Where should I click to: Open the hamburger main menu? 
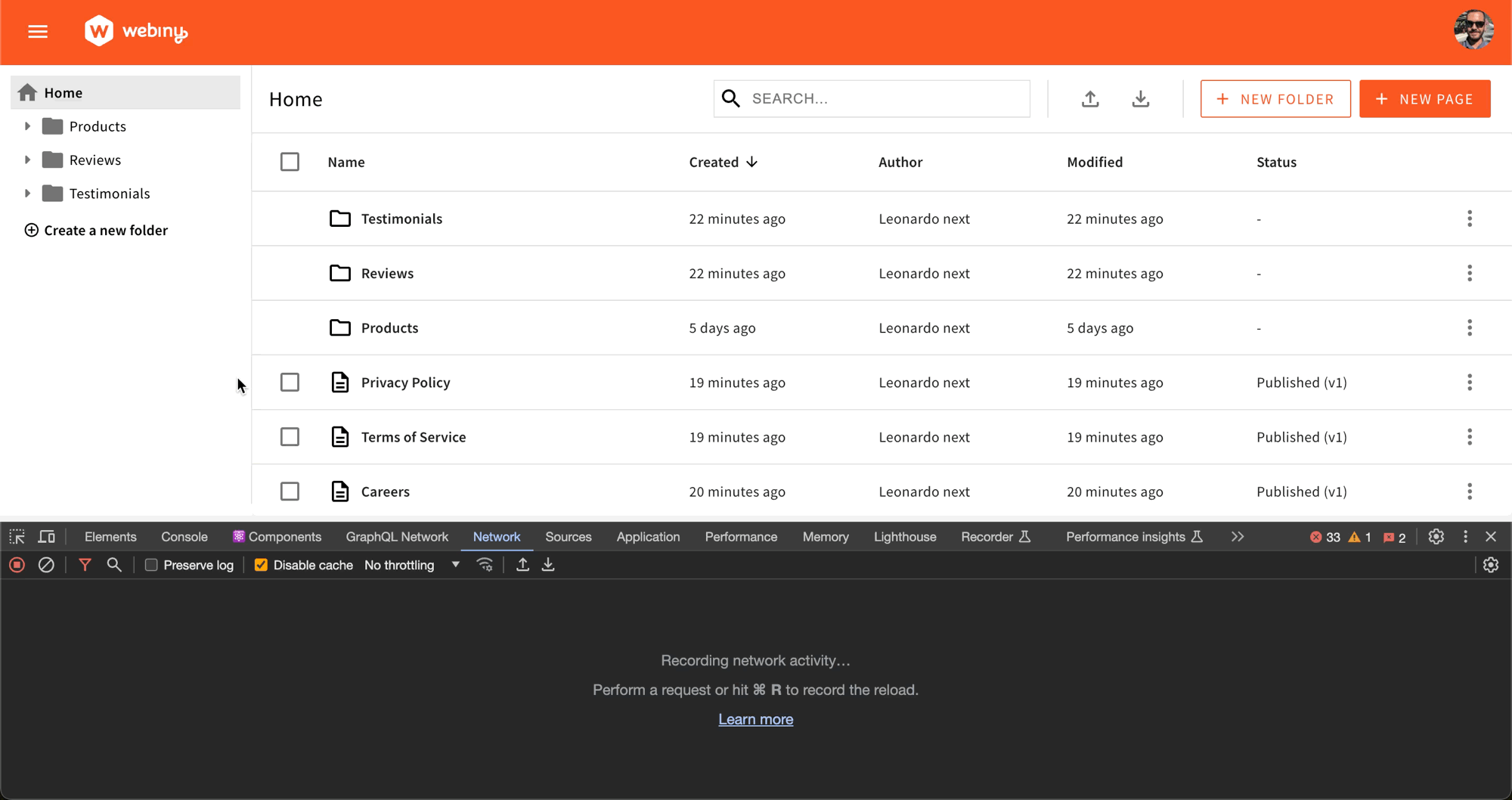(38, 32)
